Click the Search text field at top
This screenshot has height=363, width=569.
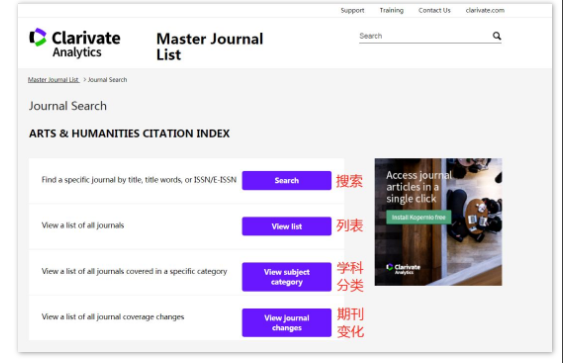(x=425, y=36)
